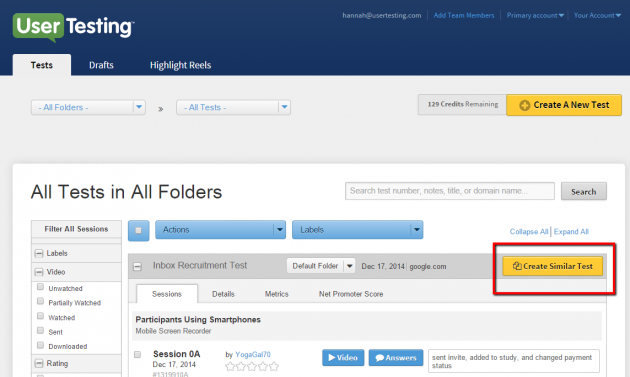The width and height of the screenshot is (630, 377).
Task: Select the Details tab
Action: (223, 294)
